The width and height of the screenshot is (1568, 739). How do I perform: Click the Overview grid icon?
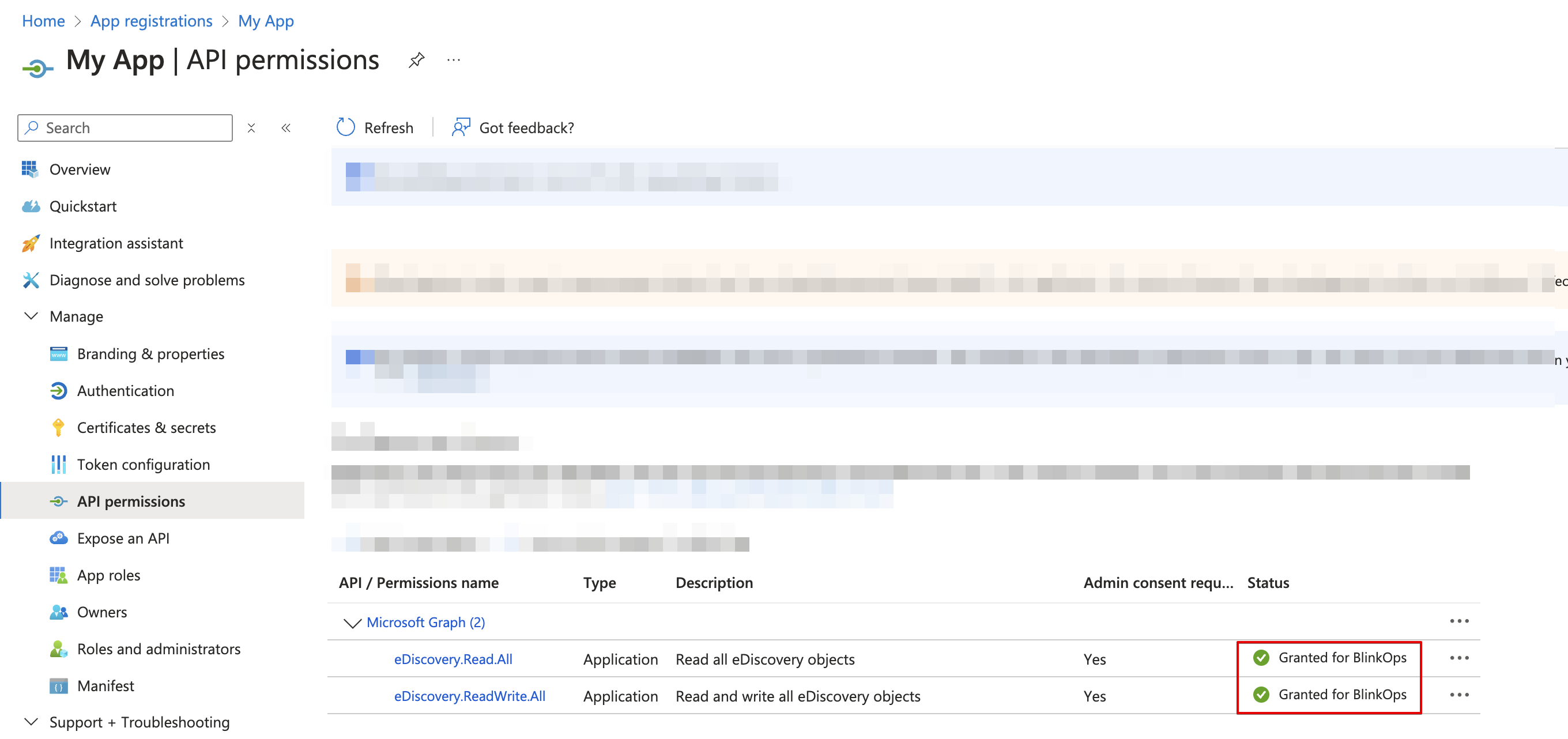[x=30, y=169]
